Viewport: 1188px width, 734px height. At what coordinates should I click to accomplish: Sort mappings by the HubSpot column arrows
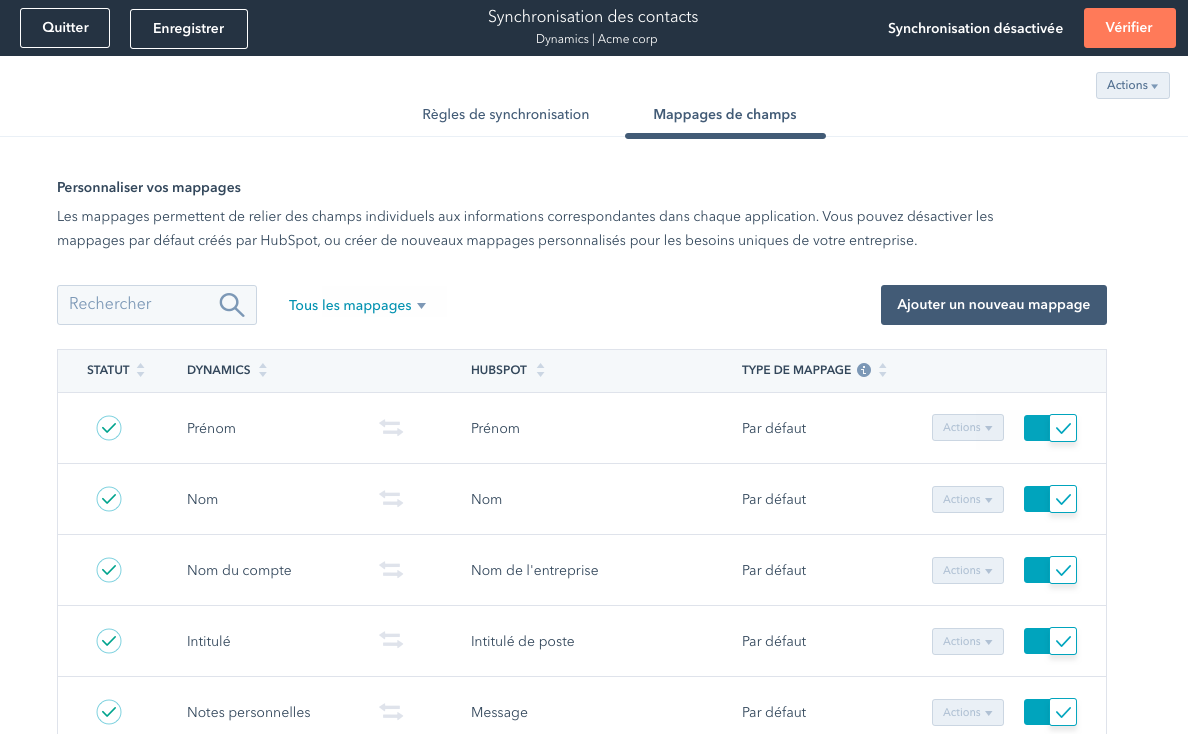tap(540, 370)
